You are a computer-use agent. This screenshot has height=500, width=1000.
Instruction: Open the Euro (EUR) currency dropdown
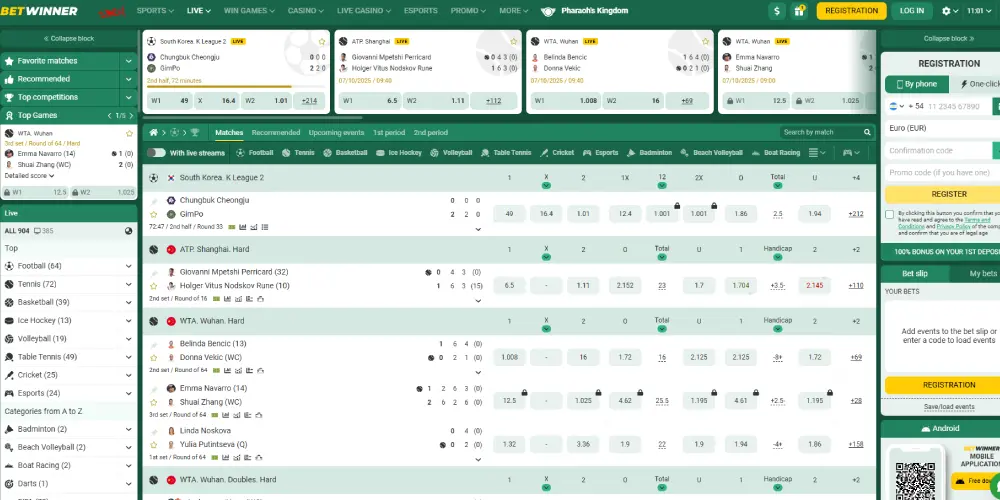click(943, 128)
